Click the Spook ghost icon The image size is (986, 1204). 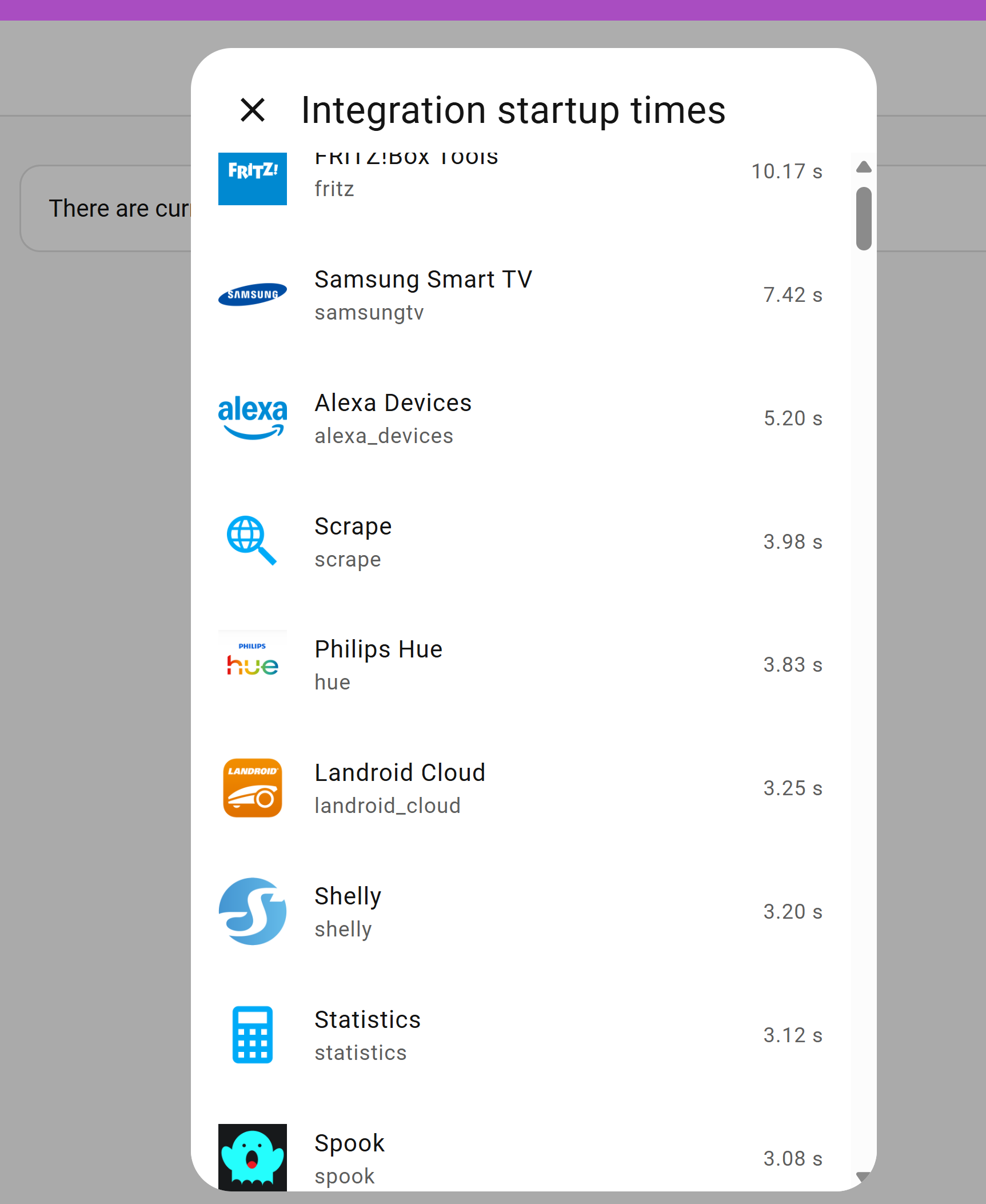pyautogui.click(x=253, y=1157)
